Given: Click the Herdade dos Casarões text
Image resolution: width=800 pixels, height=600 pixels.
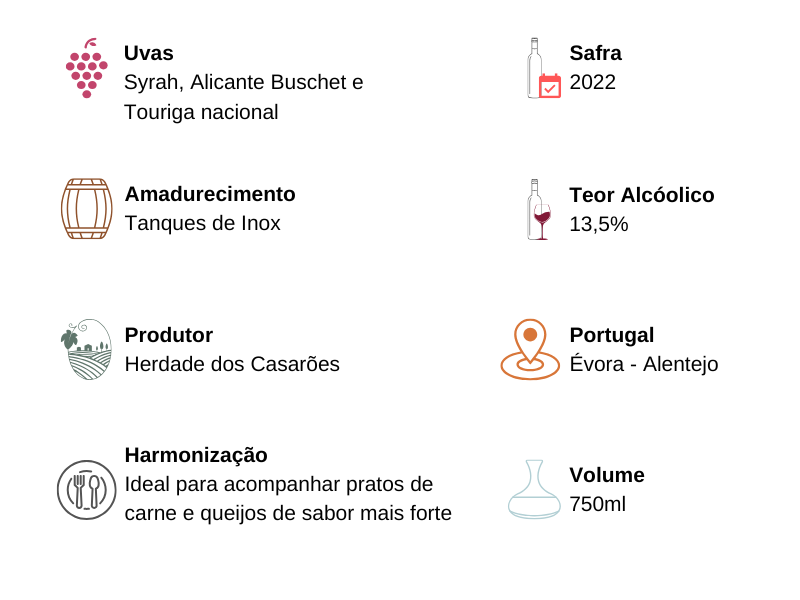Looking at the screenshot, I should click(x=232, y=364).
